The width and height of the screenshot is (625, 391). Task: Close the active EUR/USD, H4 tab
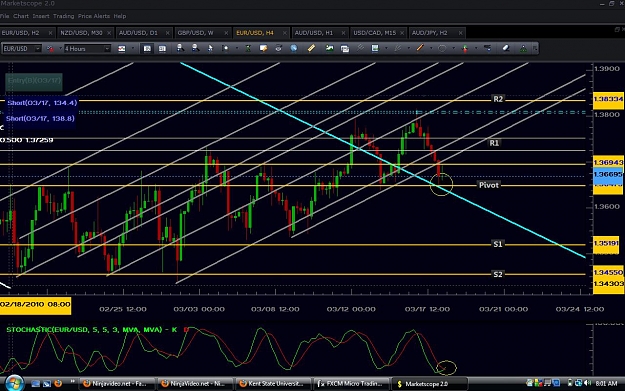click(285, 33)
